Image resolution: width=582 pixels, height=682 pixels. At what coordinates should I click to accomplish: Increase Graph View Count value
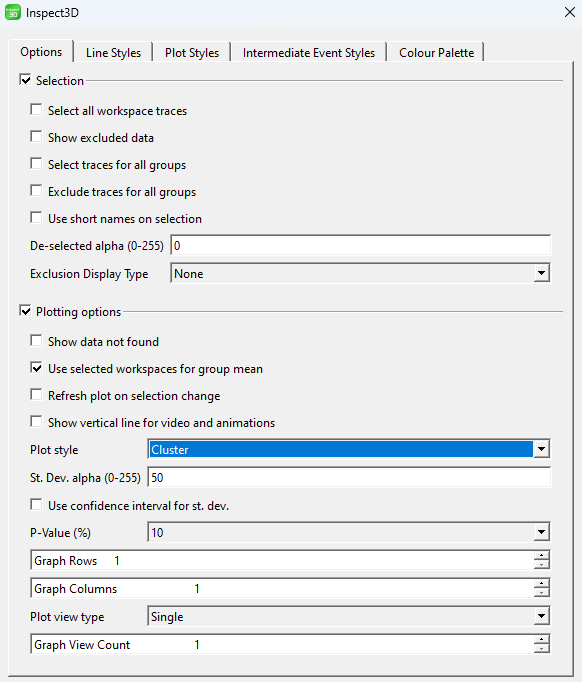click(542, 640)
